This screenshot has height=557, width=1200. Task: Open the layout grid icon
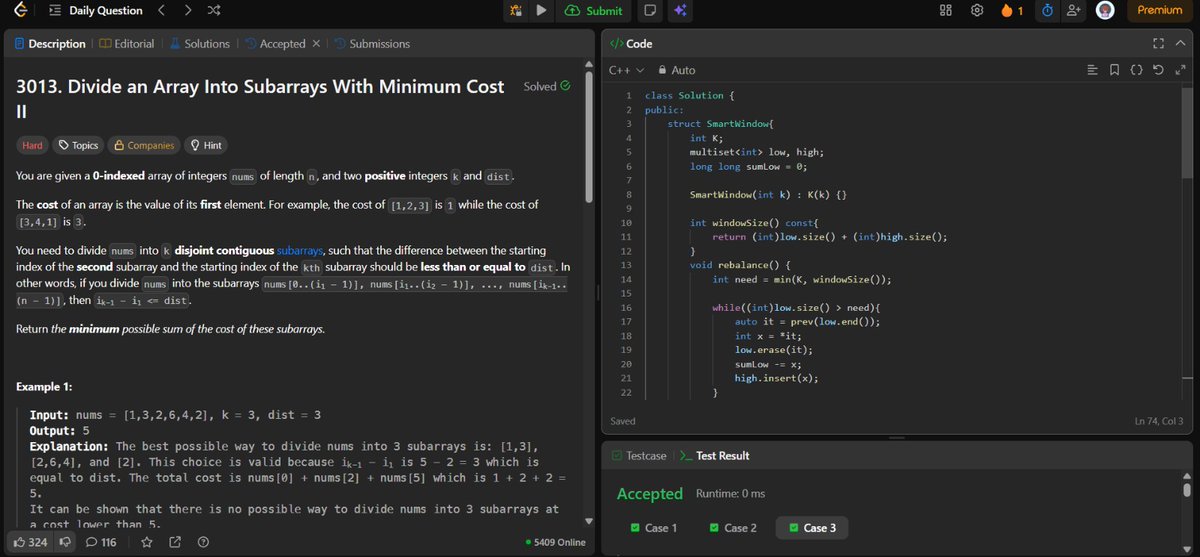(x=945, y=11)
